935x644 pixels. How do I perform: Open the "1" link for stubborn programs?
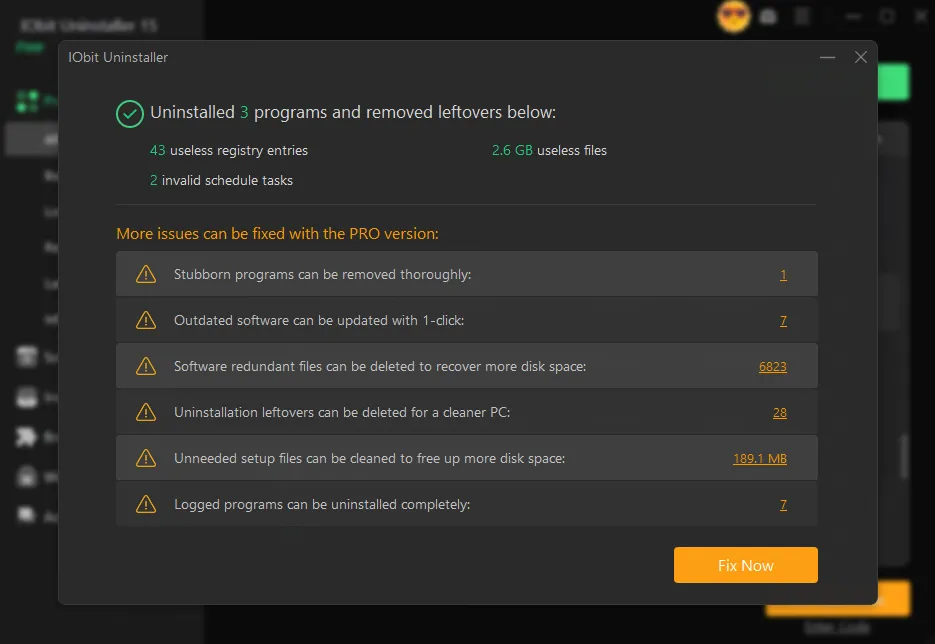[x=784, y=274]
